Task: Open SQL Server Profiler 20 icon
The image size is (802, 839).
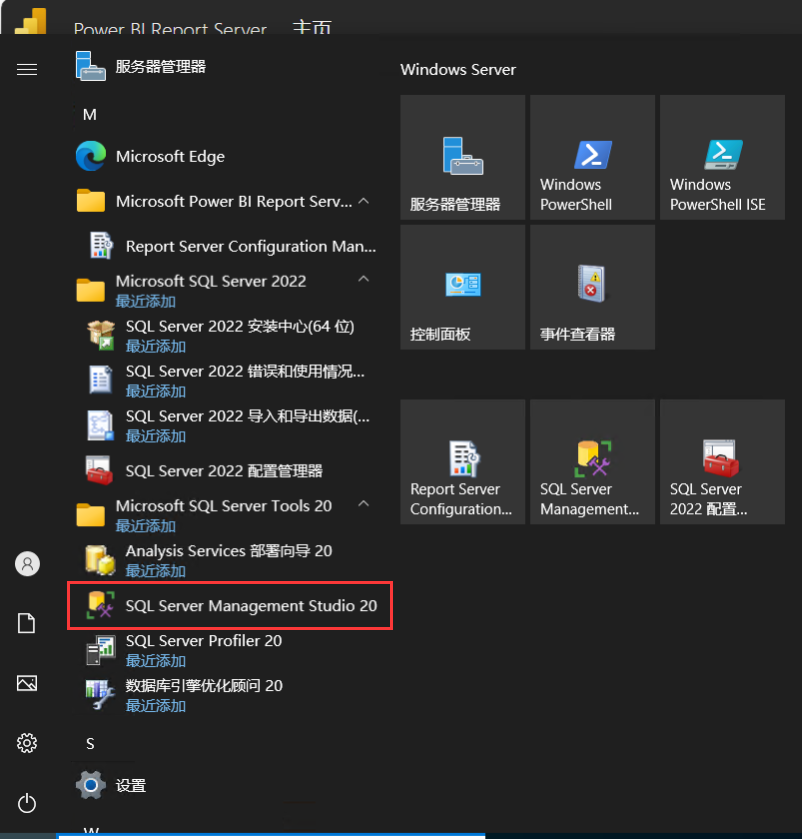Action: [101, 650]
